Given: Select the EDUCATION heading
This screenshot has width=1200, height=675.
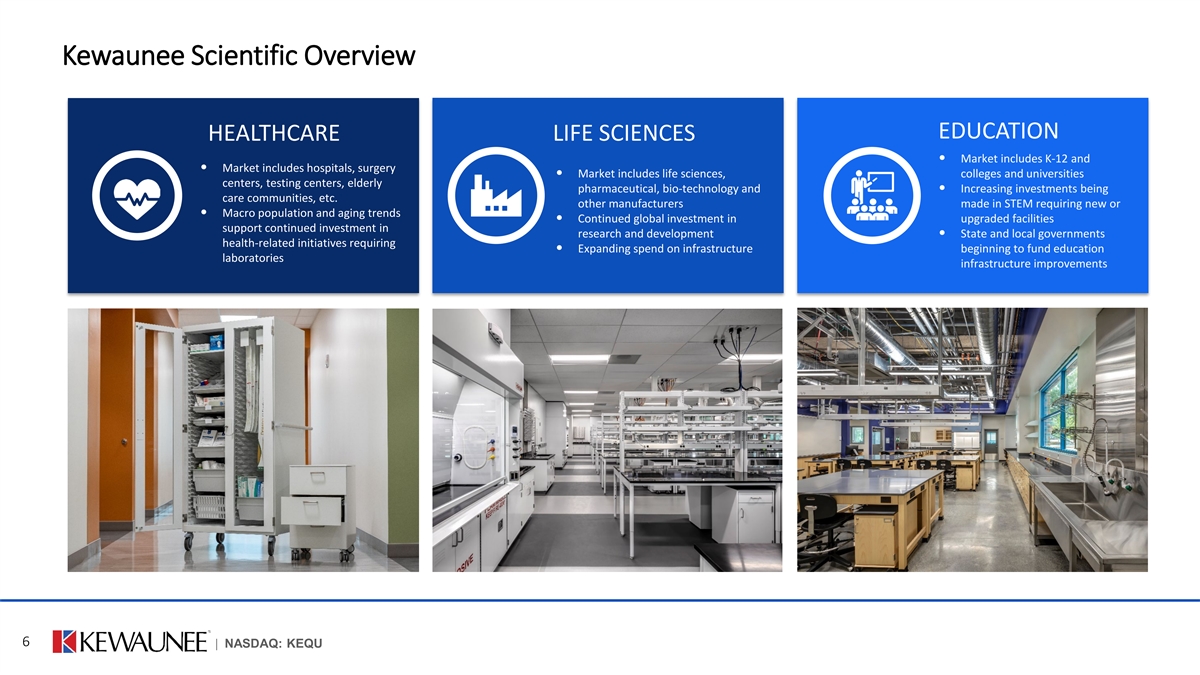Looking at the screenshot, I should coord(998,131).
